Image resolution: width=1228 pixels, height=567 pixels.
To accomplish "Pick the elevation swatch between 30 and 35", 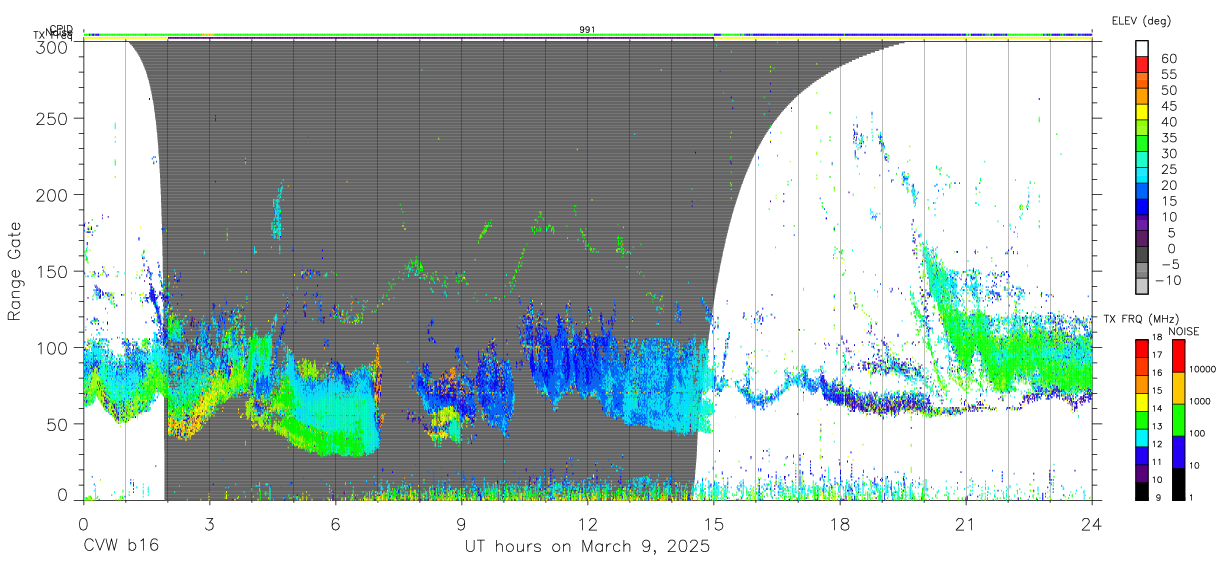I will (1142, 142).
